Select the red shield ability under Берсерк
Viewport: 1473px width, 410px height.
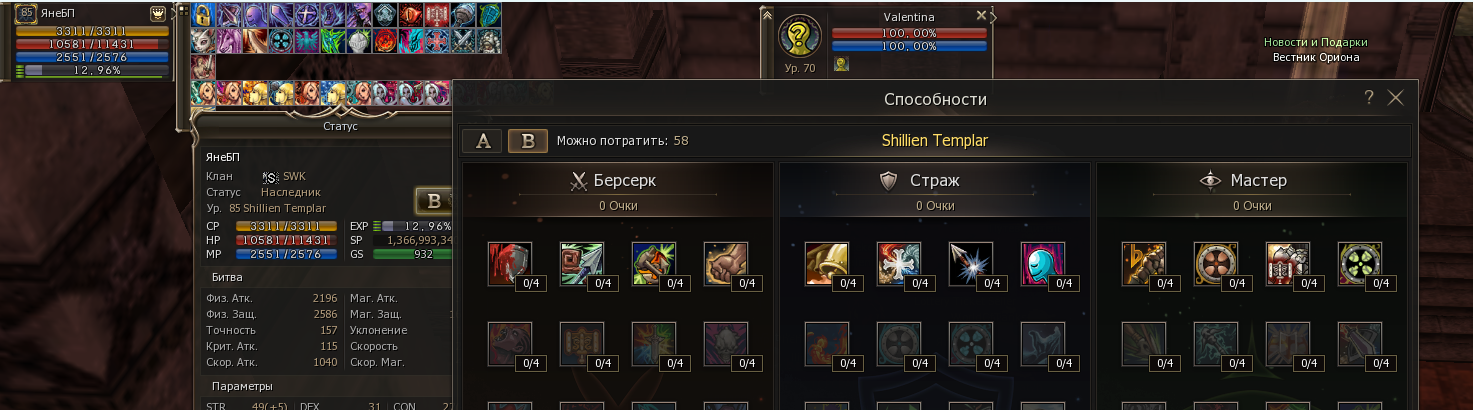[509, 263]
